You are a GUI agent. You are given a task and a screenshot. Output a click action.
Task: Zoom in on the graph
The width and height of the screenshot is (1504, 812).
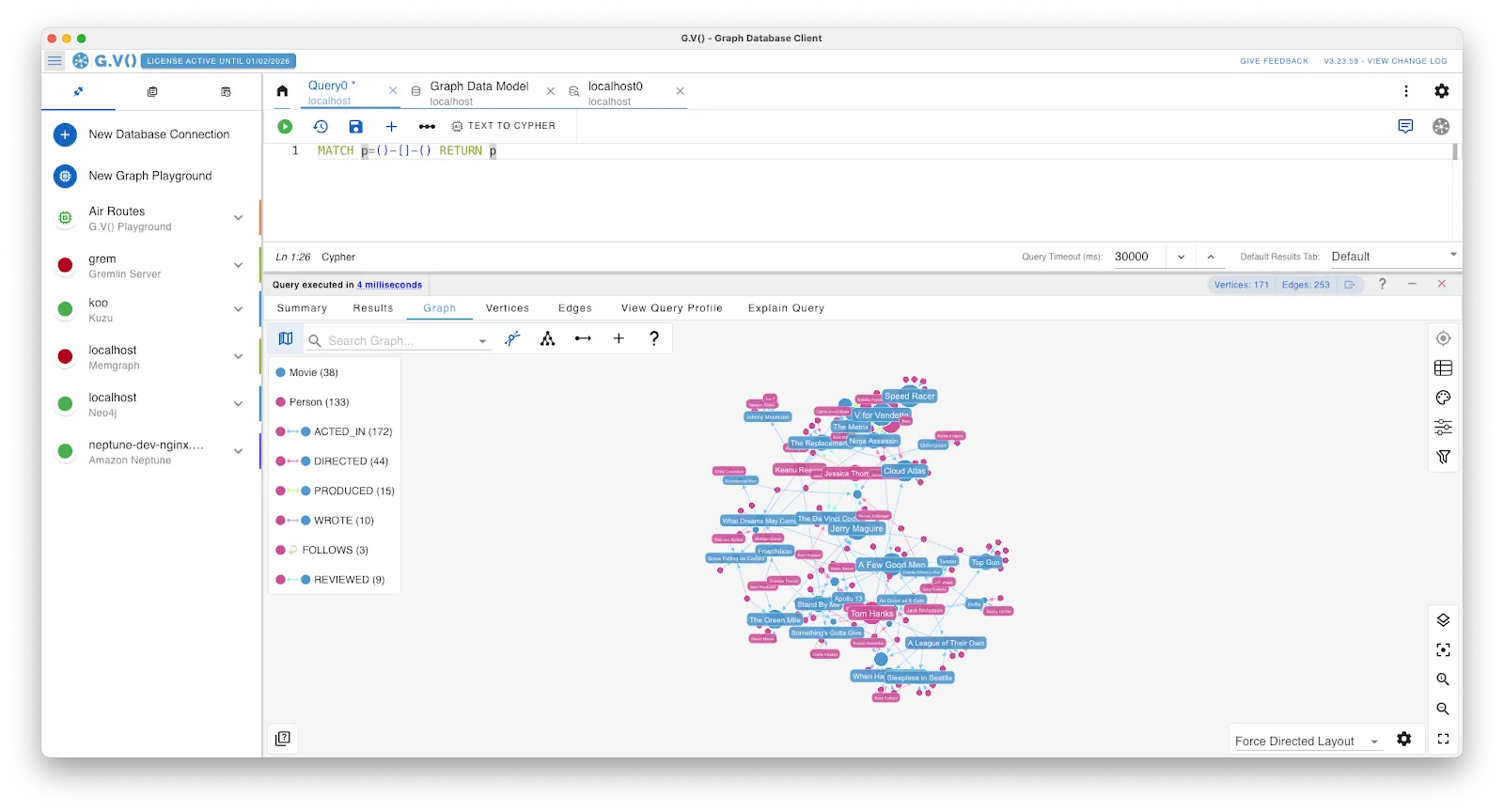(1443, 679)
